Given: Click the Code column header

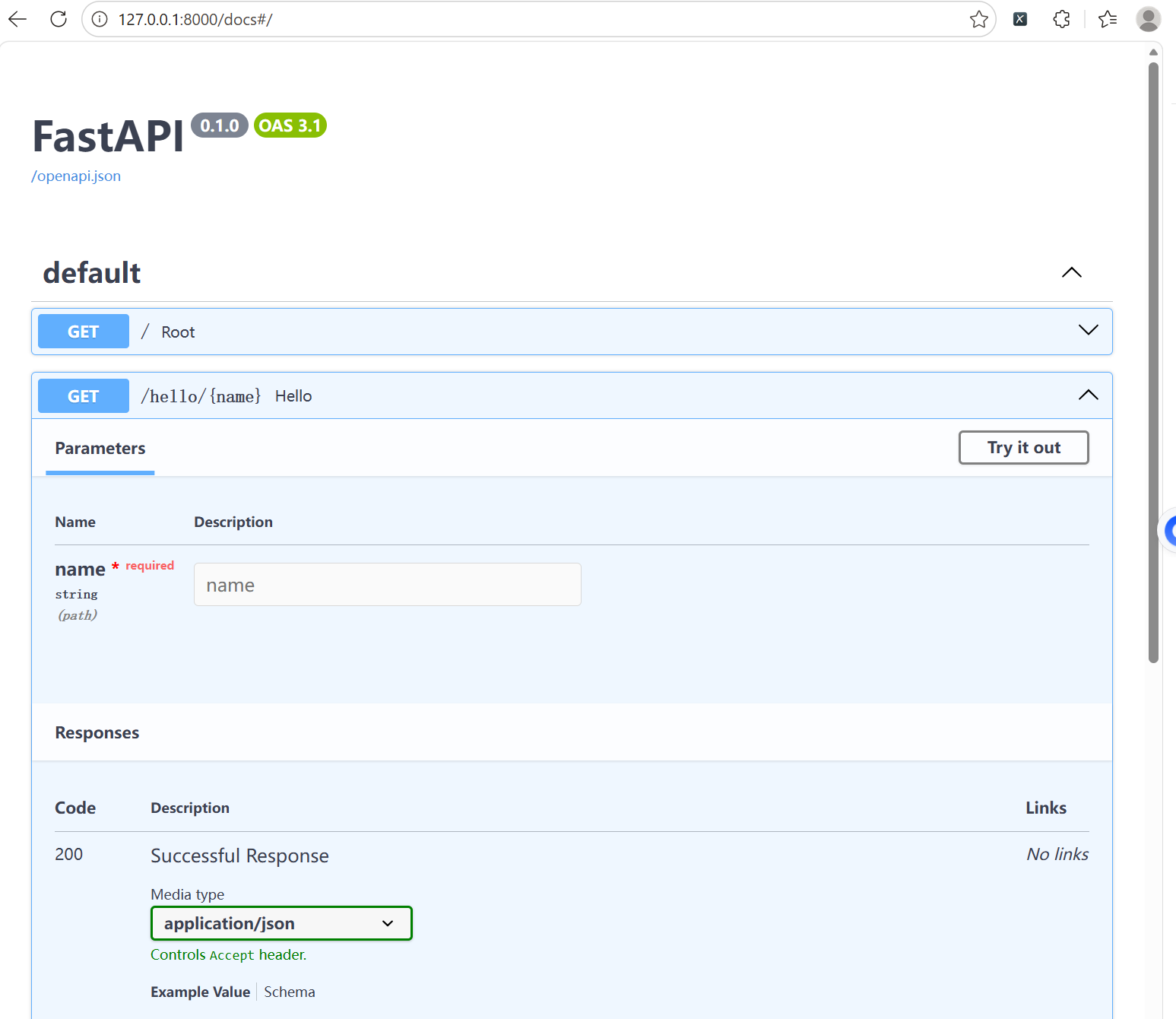Looking at the screenshot, I should click(75, 808).
